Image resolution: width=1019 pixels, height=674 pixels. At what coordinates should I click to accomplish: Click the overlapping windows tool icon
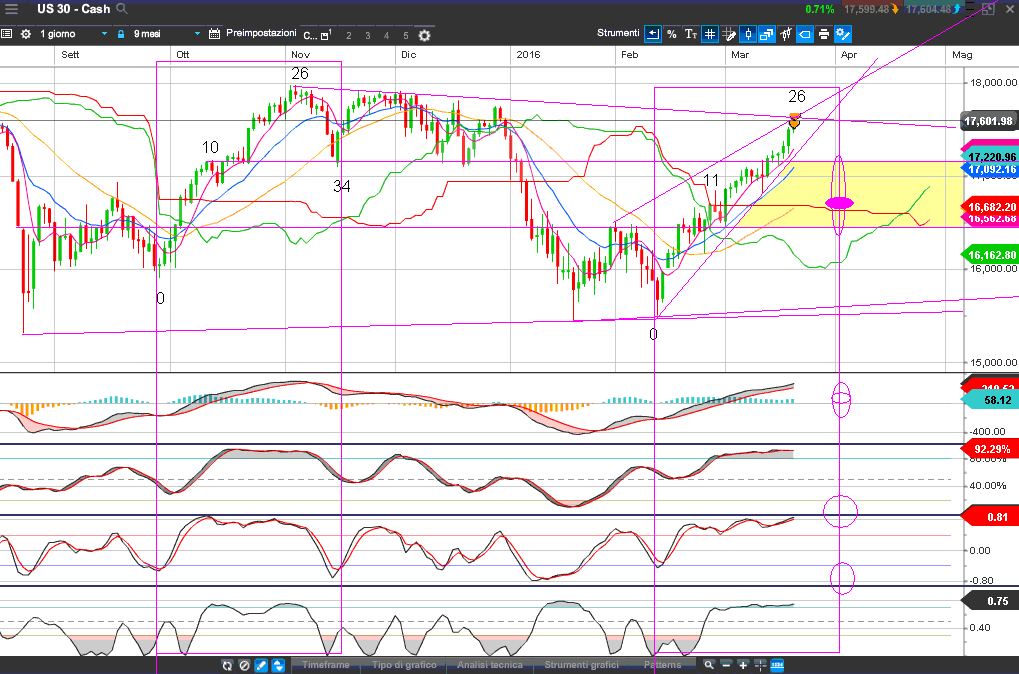[766, 34]
